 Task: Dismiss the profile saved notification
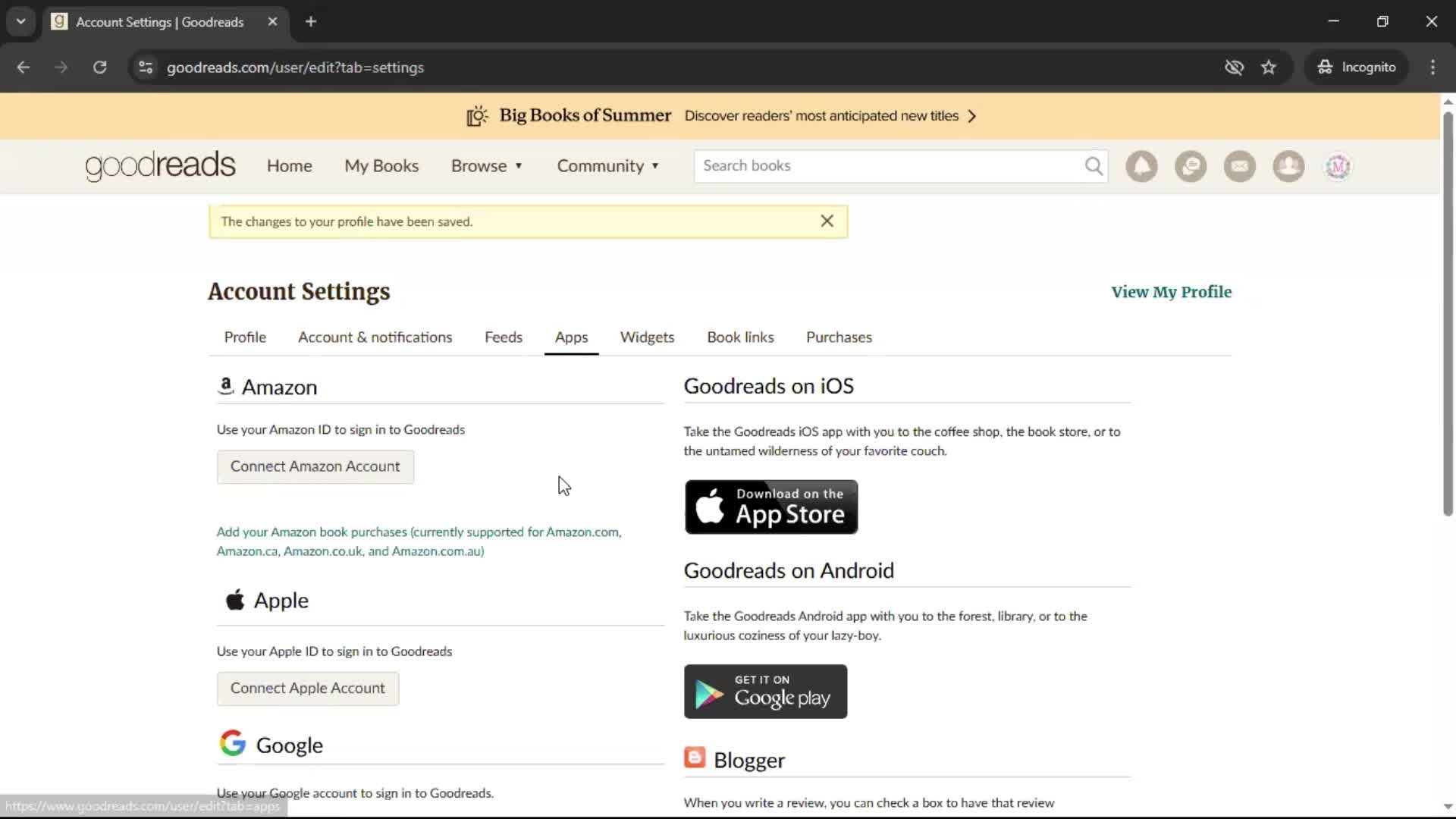(x=827, y=221)
